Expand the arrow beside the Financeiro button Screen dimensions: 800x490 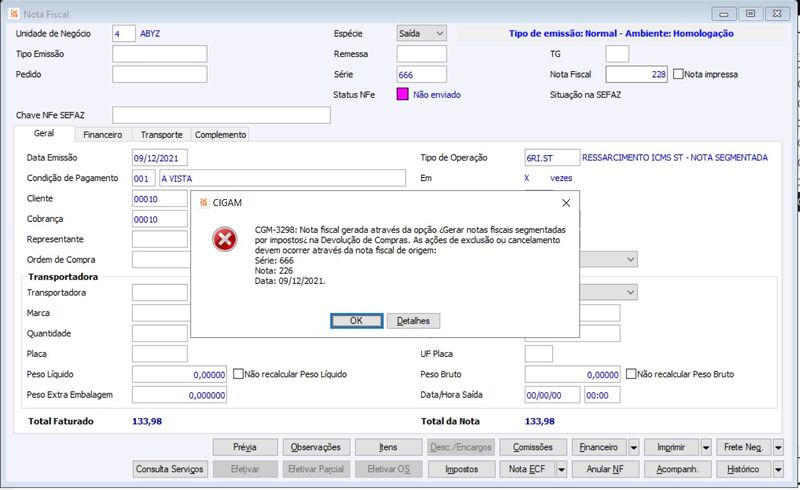(x=634, y=448)
